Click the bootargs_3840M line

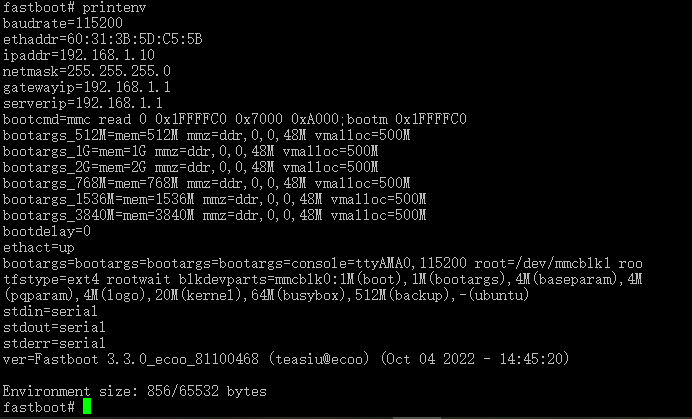(x=214, y=215)
